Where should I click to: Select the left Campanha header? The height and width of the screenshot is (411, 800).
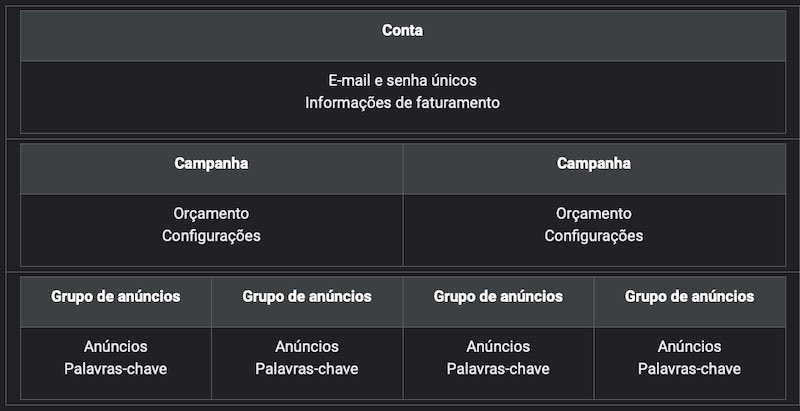pyautogui.click(x=211, y=169)
